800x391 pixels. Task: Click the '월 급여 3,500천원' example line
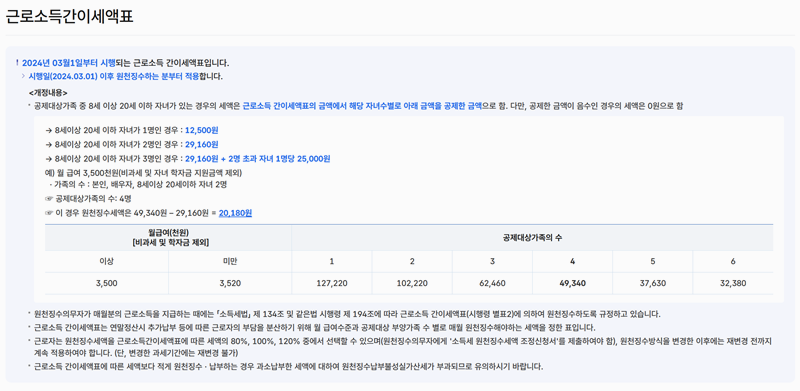(x=143, y=173)
